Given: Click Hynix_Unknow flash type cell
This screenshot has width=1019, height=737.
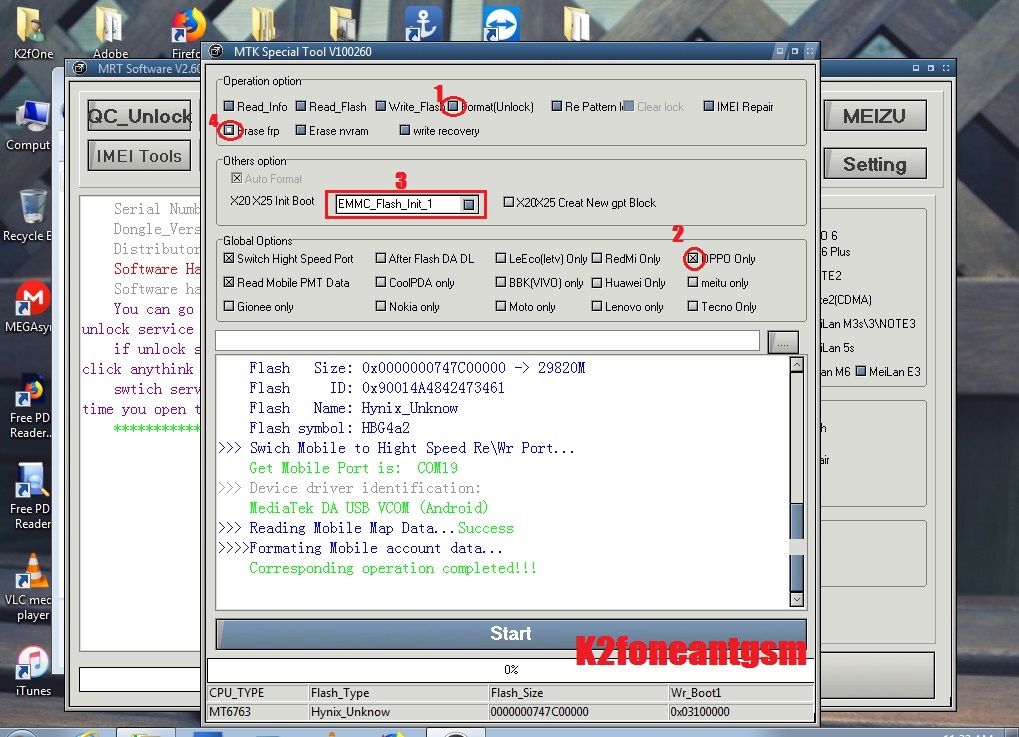Looking at the screenshot, I should pos(399,712).
